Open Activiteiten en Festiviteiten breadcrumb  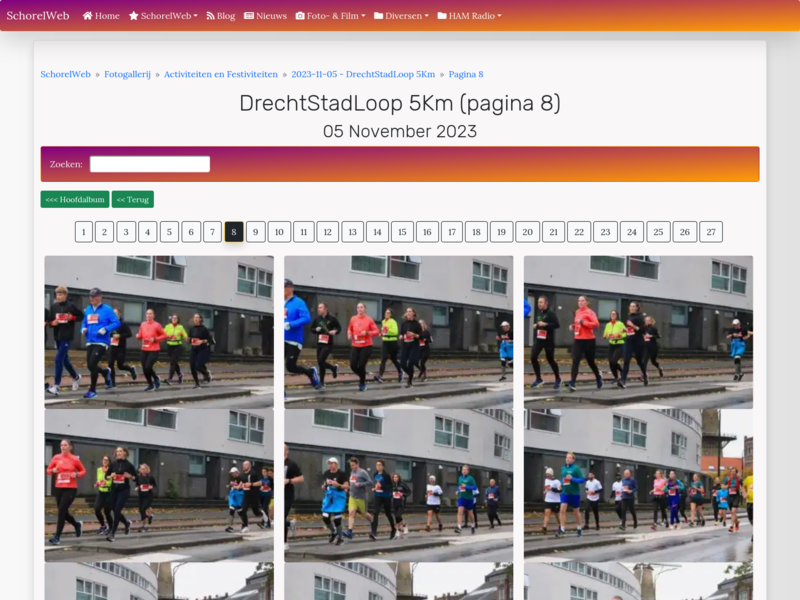pyautogui.click(x=221, y=74)
